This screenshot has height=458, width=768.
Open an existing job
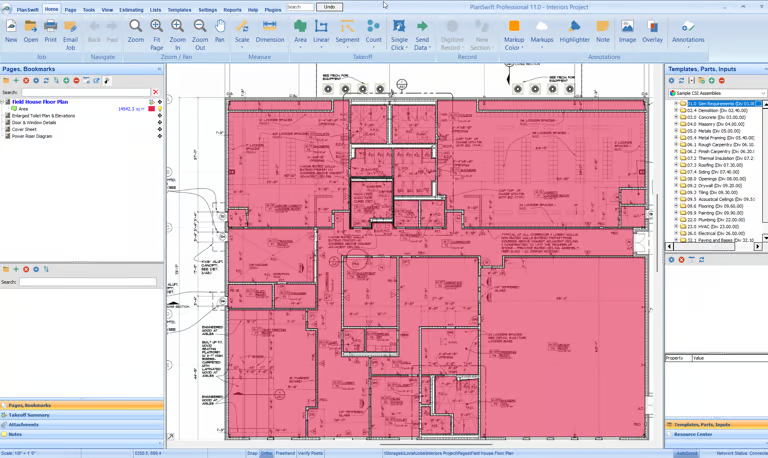30,31
